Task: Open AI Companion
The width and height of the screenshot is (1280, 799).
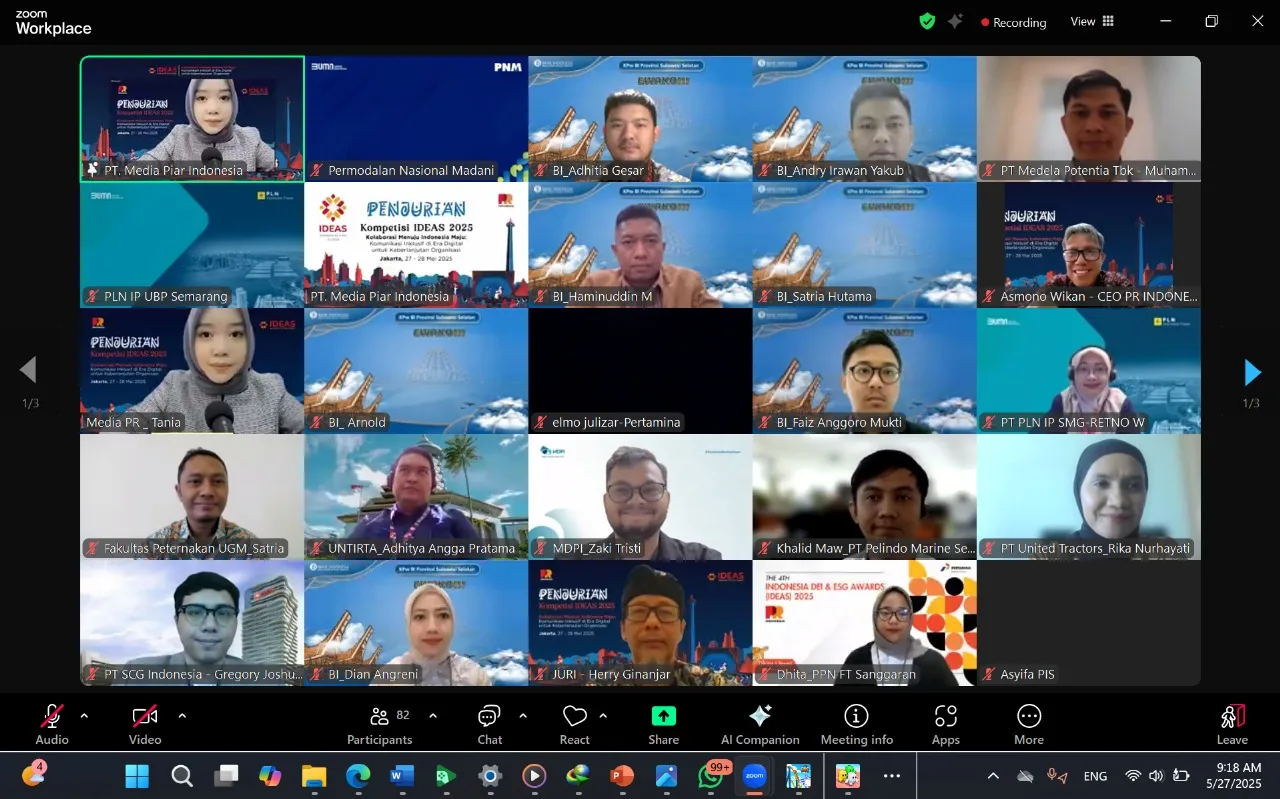Action: 760,724
